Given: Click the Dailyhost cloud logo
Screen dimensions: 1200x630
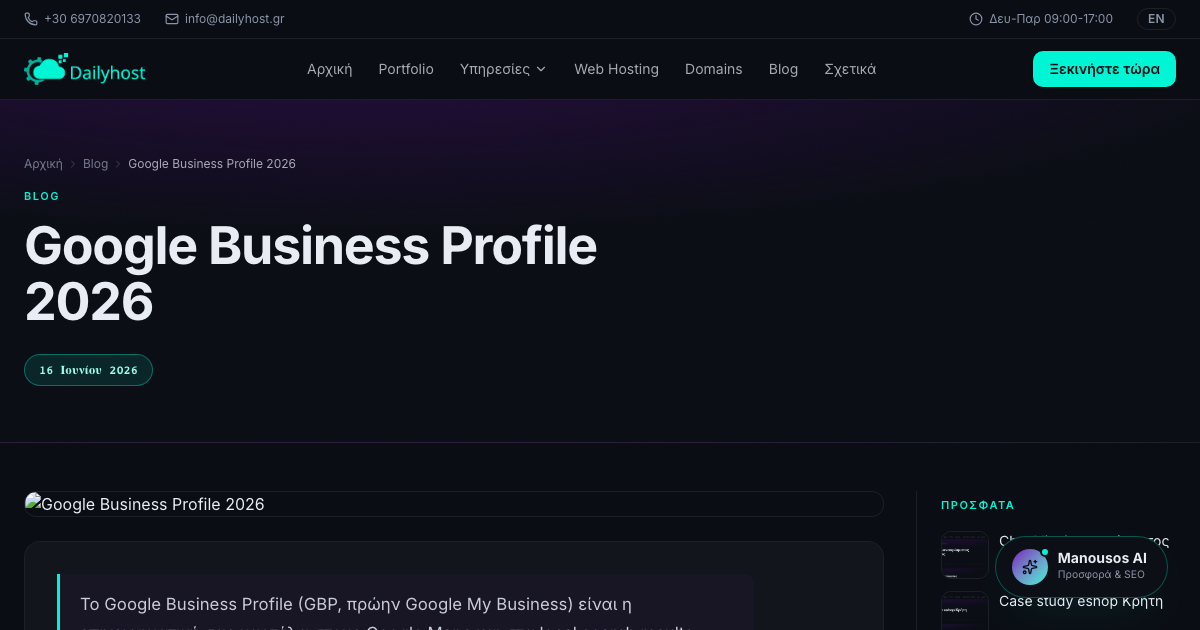Looking at the screenshot, I should click(x=85, y=69).
